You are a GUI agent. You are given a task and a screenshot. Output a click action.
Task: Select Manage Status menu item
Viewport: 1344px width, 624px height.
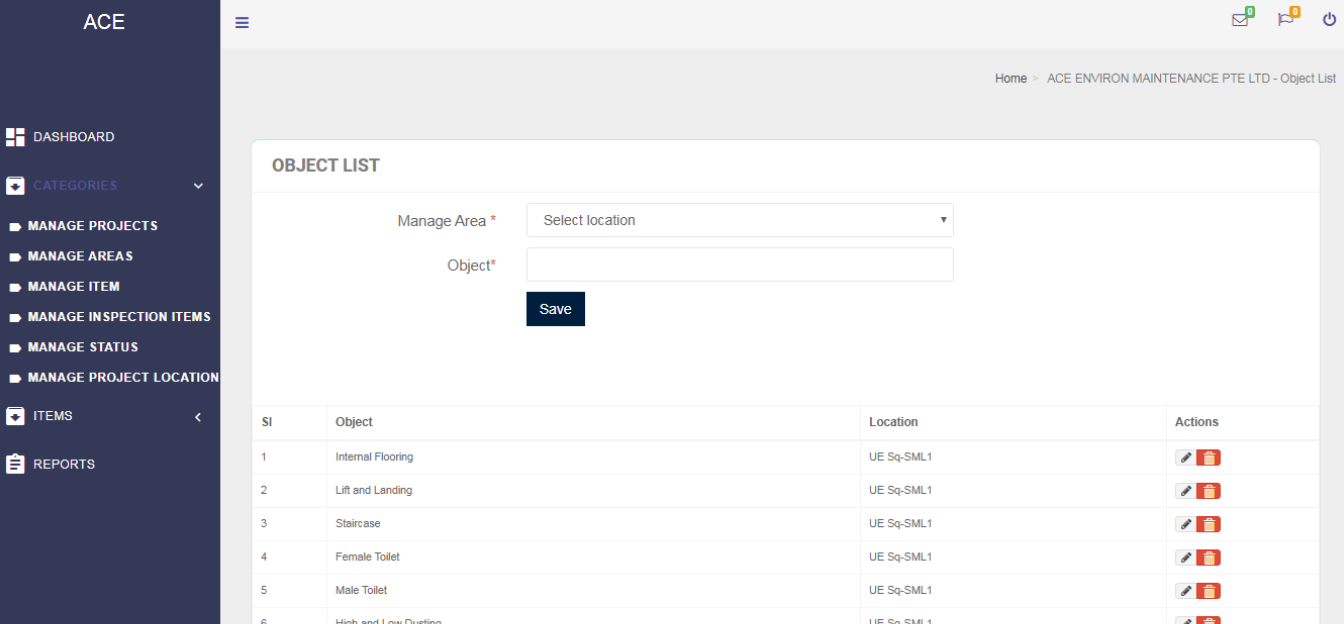[83, 347]
